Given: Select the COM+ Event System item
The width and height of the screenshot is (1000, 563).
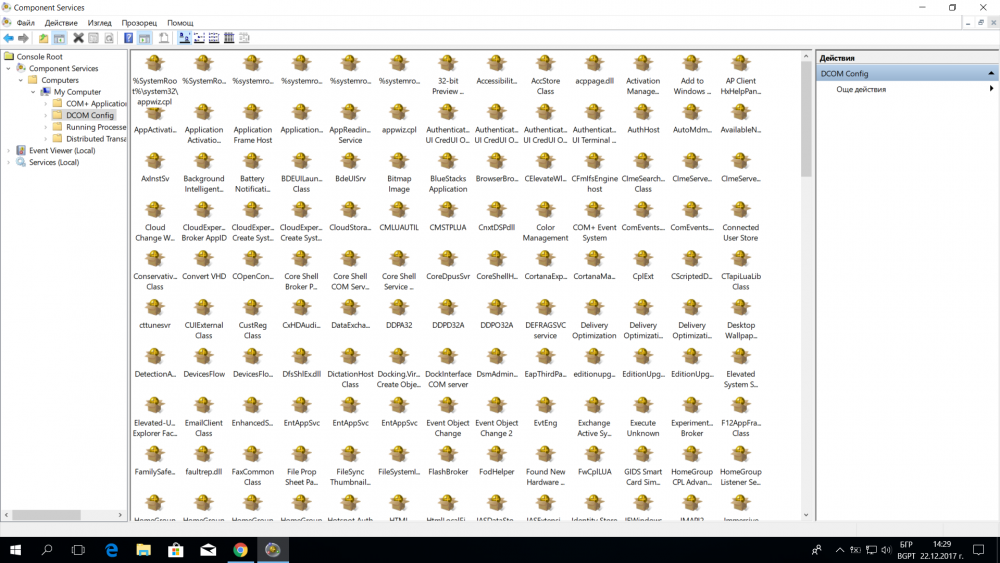Looking at the screenshot, I should [x=594, y=221].
